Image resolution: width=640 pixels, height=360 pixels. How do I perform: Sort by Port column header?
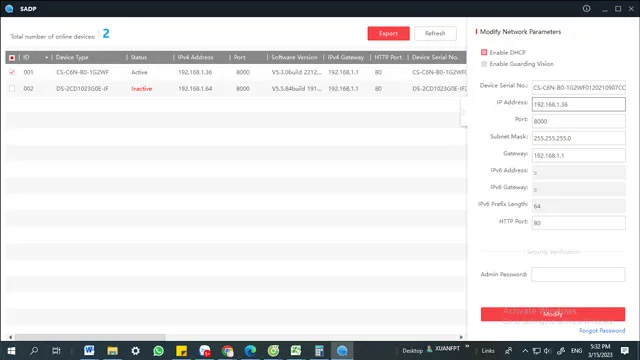[x=240, y=58]
